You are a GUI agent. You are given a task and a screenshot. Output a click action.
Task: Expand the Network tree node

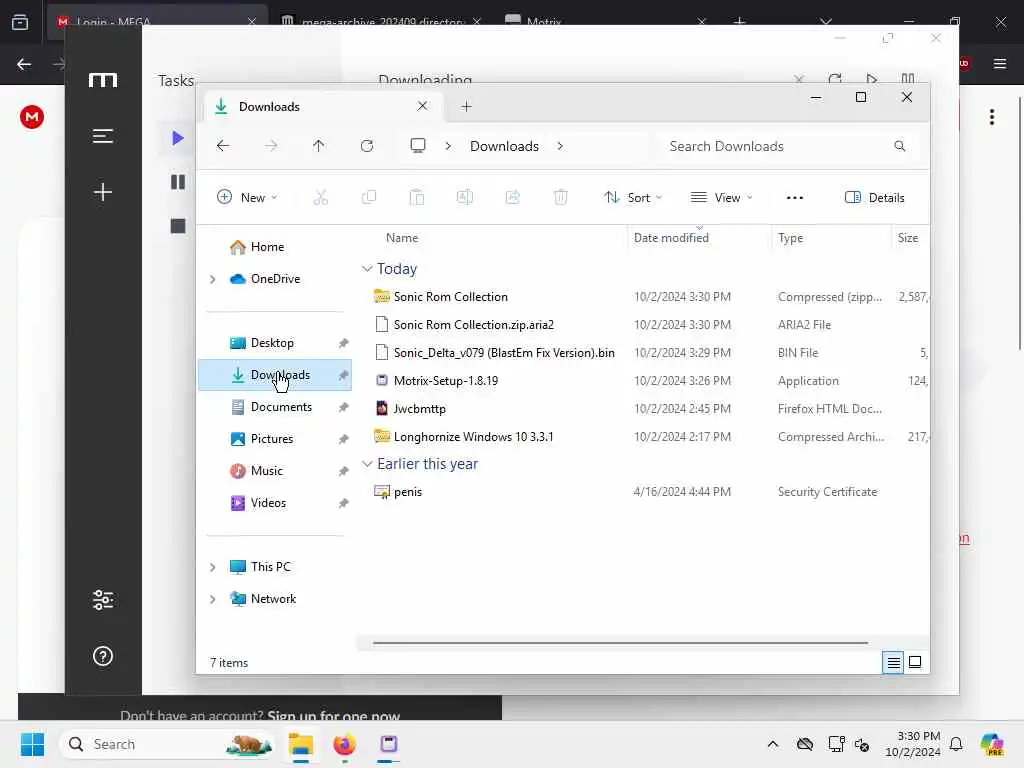(x=212, y=599)
